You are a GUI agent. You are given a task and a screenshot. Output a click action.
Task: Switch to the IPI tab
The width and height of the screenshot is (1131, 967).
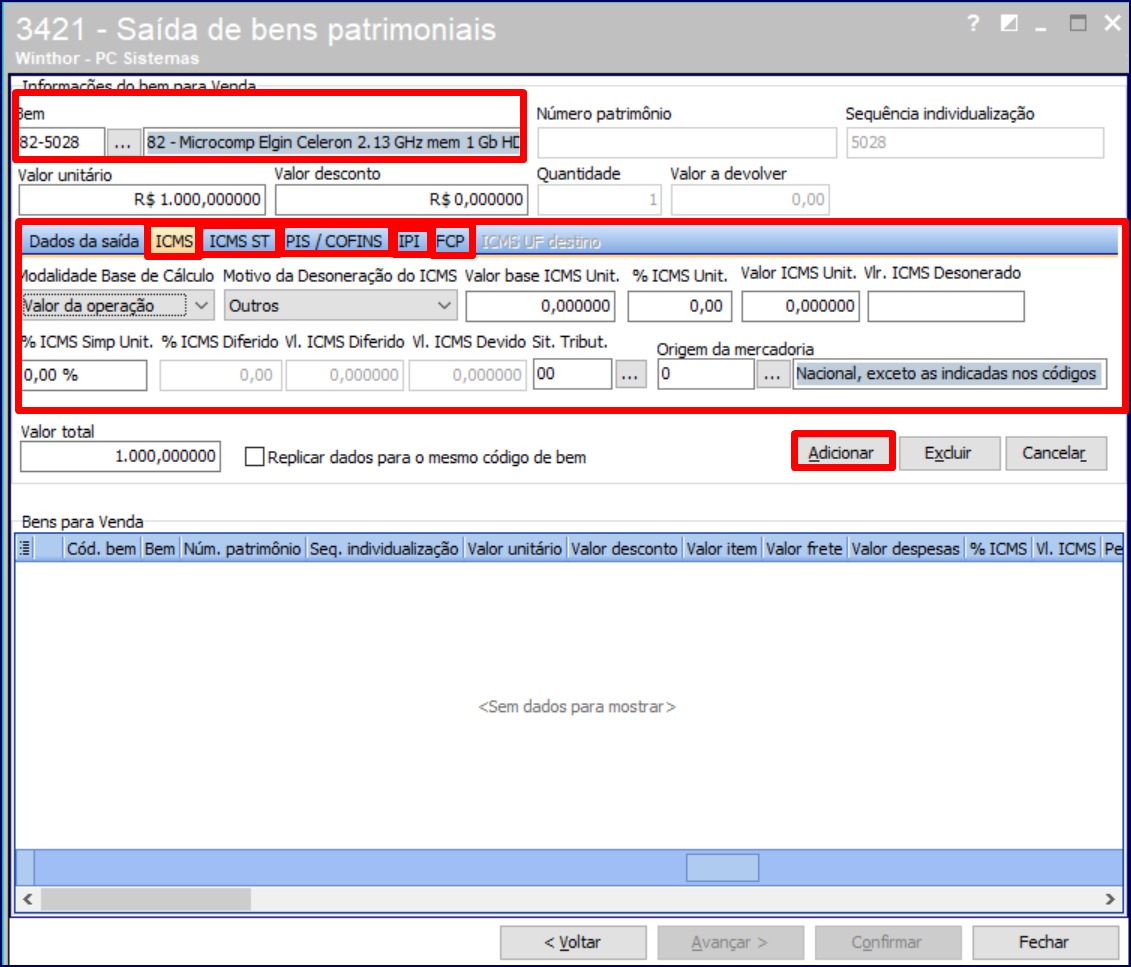(409, 242)
